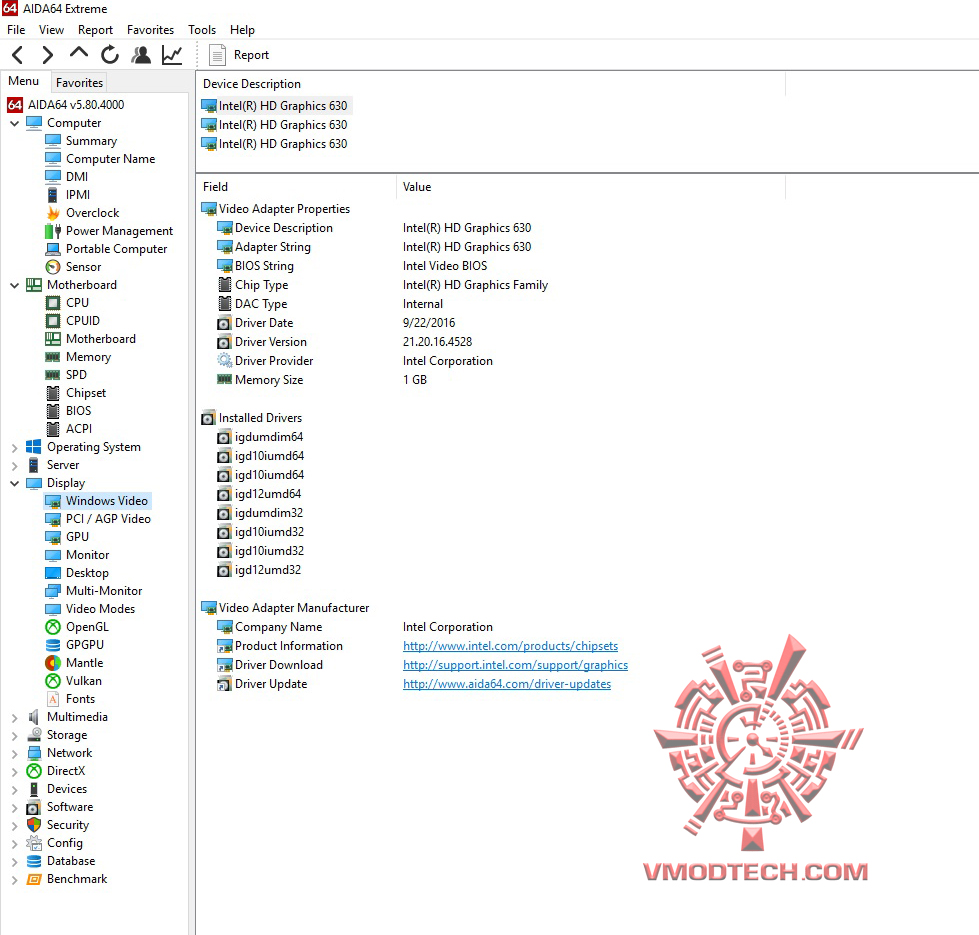979x935 pixels.
Task: Select the Portable Computer laptop item
Action: [106, 249]
